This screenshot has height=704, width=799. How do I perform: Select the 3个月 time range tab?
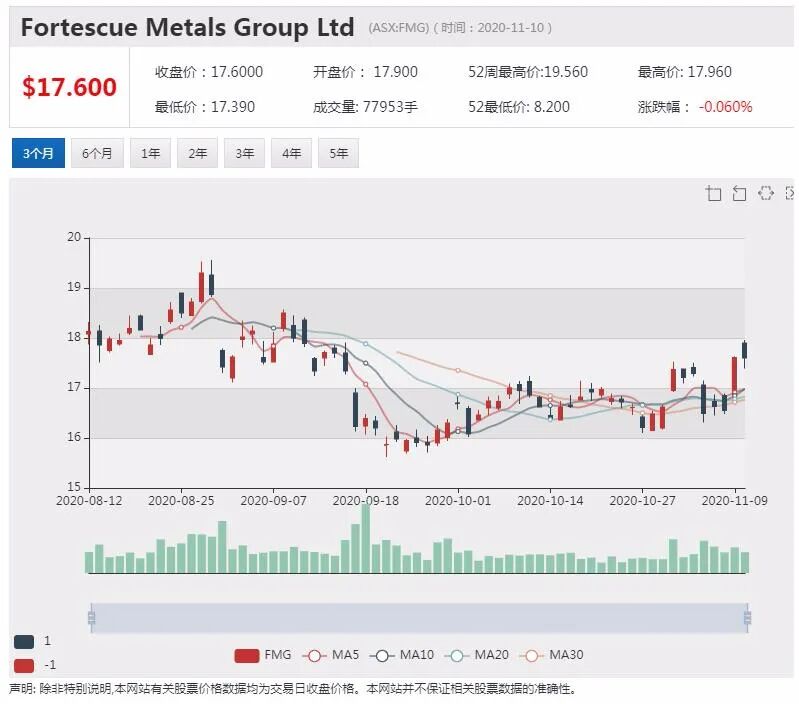tap(38, 153)
